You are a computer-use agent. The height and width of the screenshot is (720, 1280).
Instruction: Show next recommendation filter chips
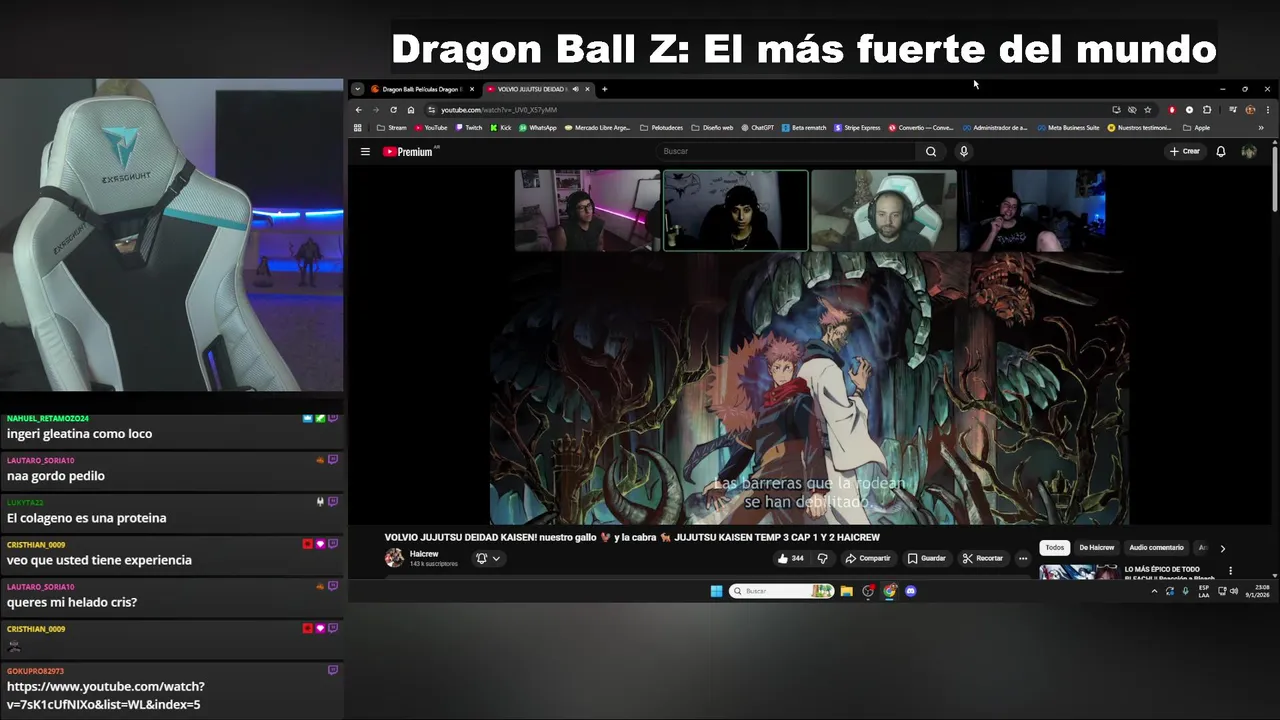tap(1222, 548)
